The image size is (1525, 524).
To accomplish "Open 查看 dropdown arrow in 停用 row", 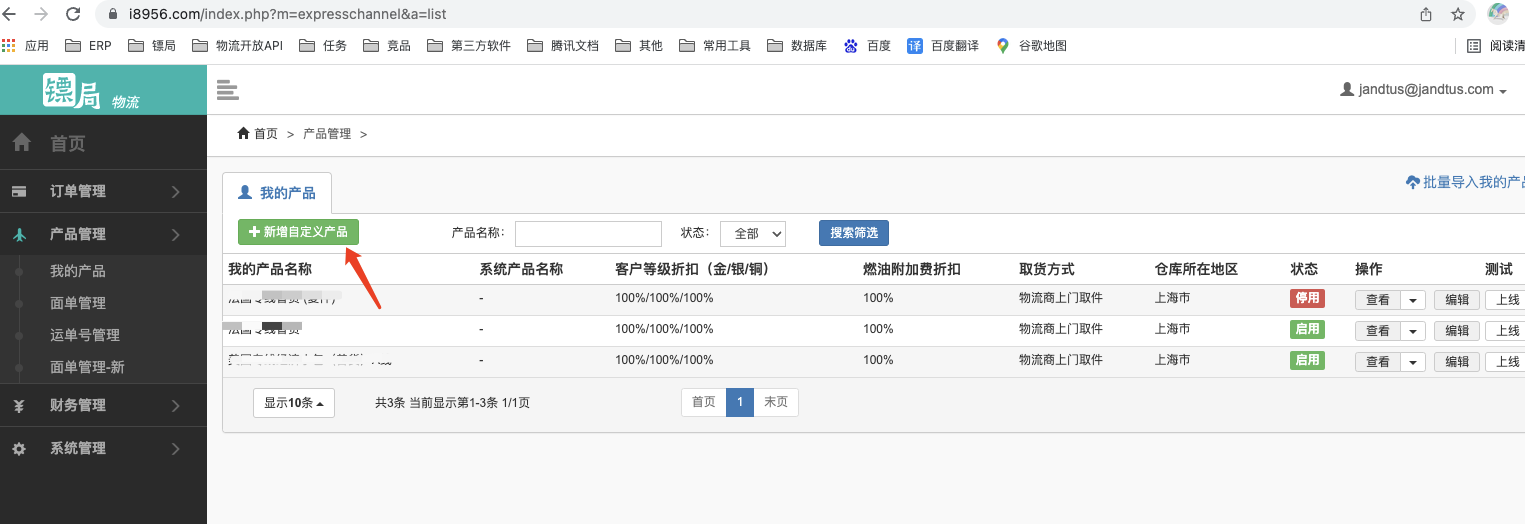I will tap(1413, 299).
